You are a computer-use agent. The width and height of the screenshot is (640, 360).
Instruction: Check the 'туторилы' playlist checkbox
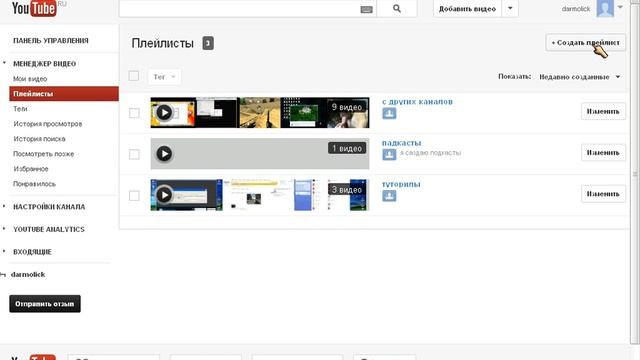(x=134, y=196)
